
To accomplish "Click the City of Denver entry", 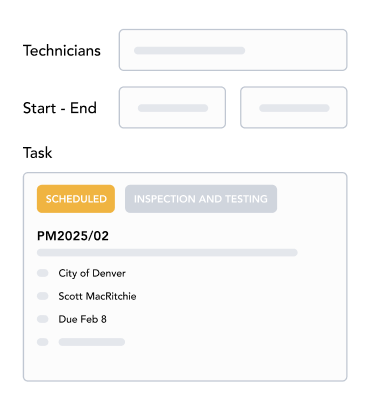I will pyautogui.click(x=92, y=273).
